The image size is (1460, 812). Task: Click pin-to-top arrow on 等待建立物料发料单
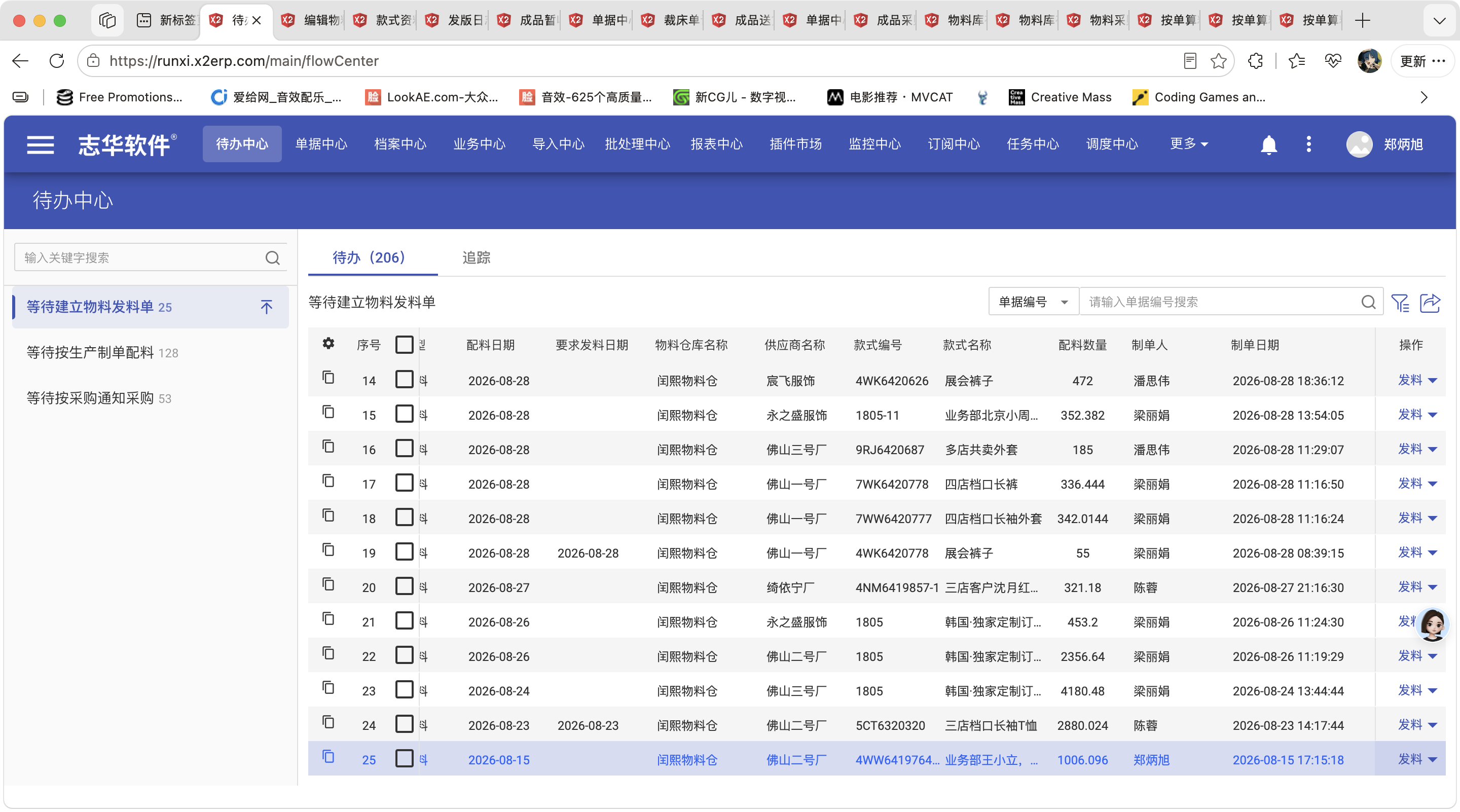tap(266, 307)
